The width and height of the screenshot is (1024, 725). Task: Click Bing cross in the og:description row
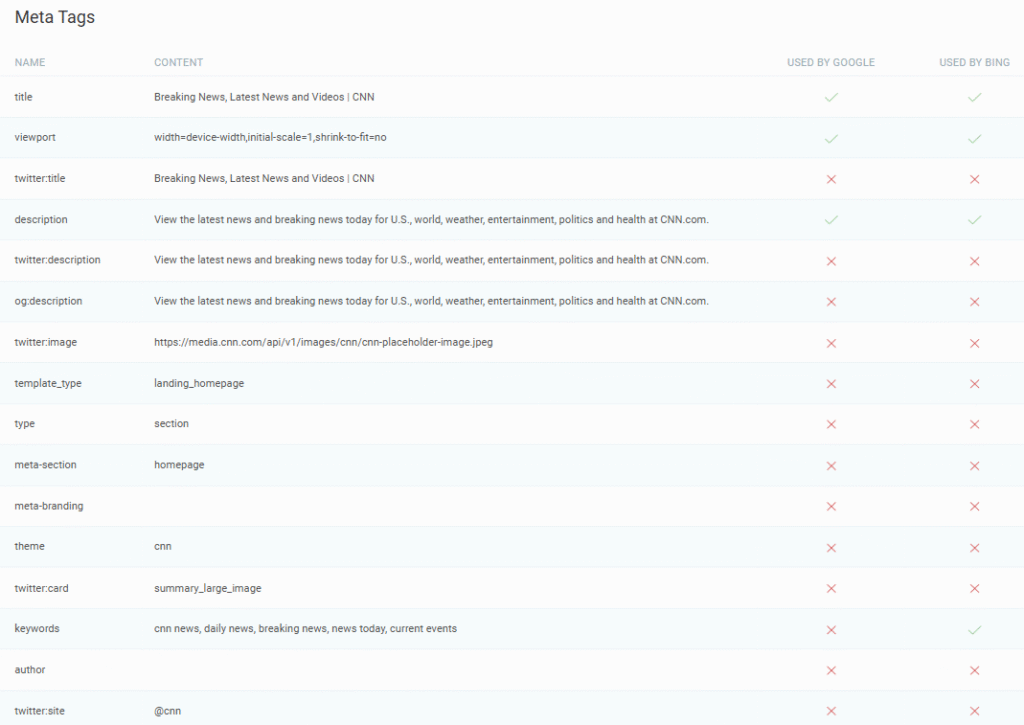coord(974,302)
